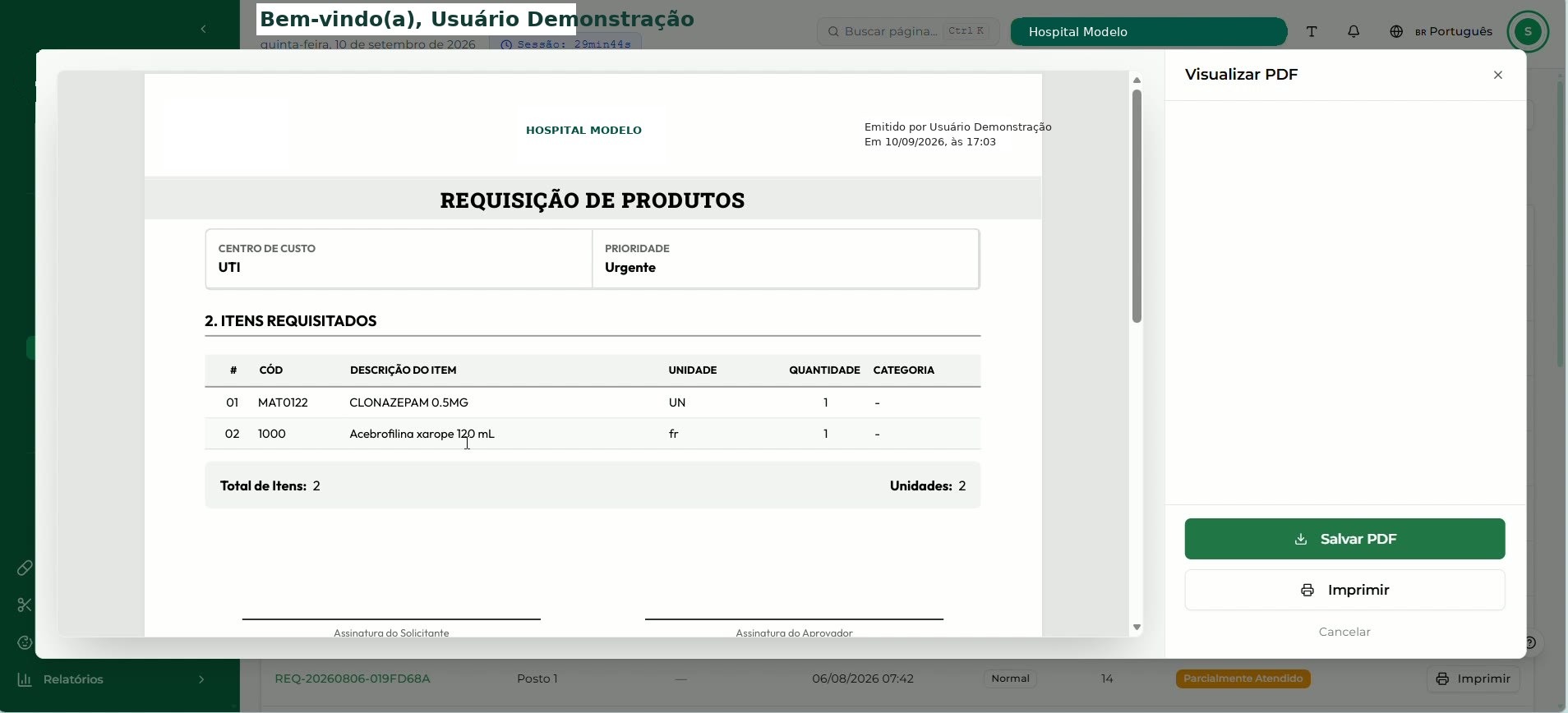Click the QUANTIDADE column header
1568x713 pixels.
coord(824,370)
